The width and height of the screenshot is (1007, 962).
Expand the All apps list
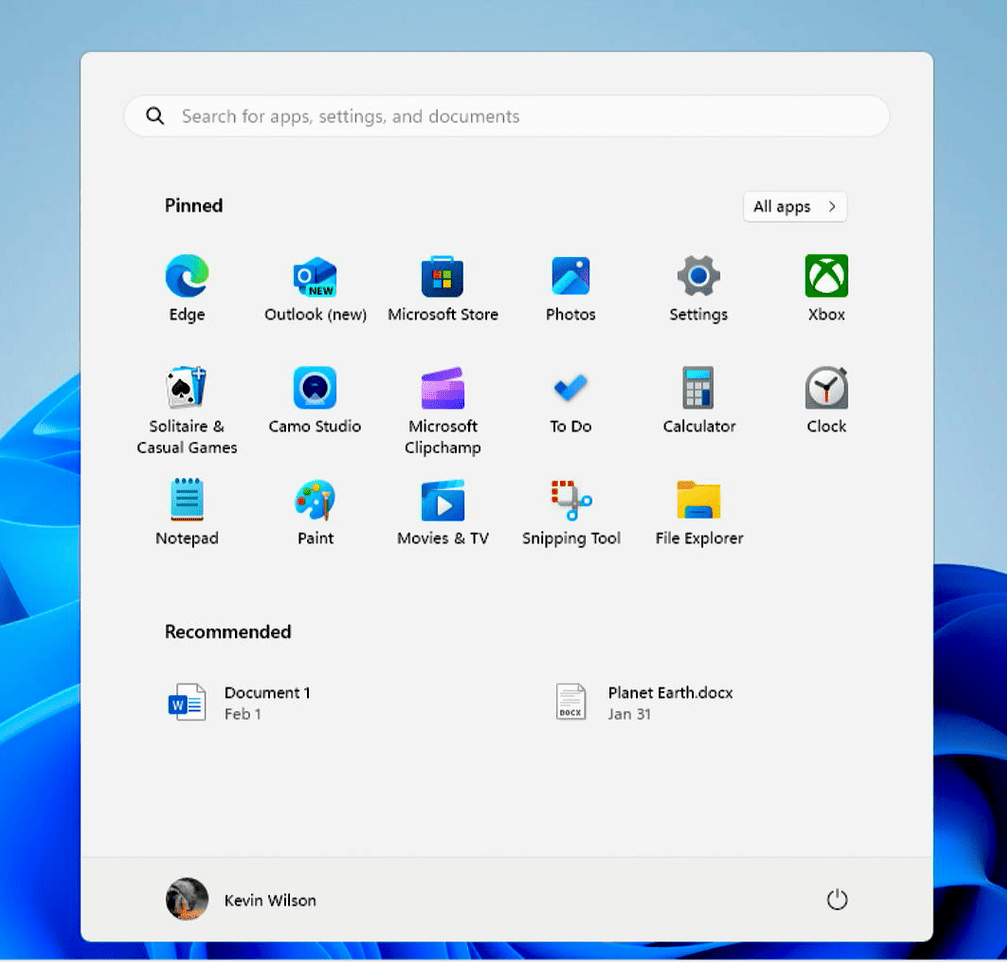(x=794, y=206)
